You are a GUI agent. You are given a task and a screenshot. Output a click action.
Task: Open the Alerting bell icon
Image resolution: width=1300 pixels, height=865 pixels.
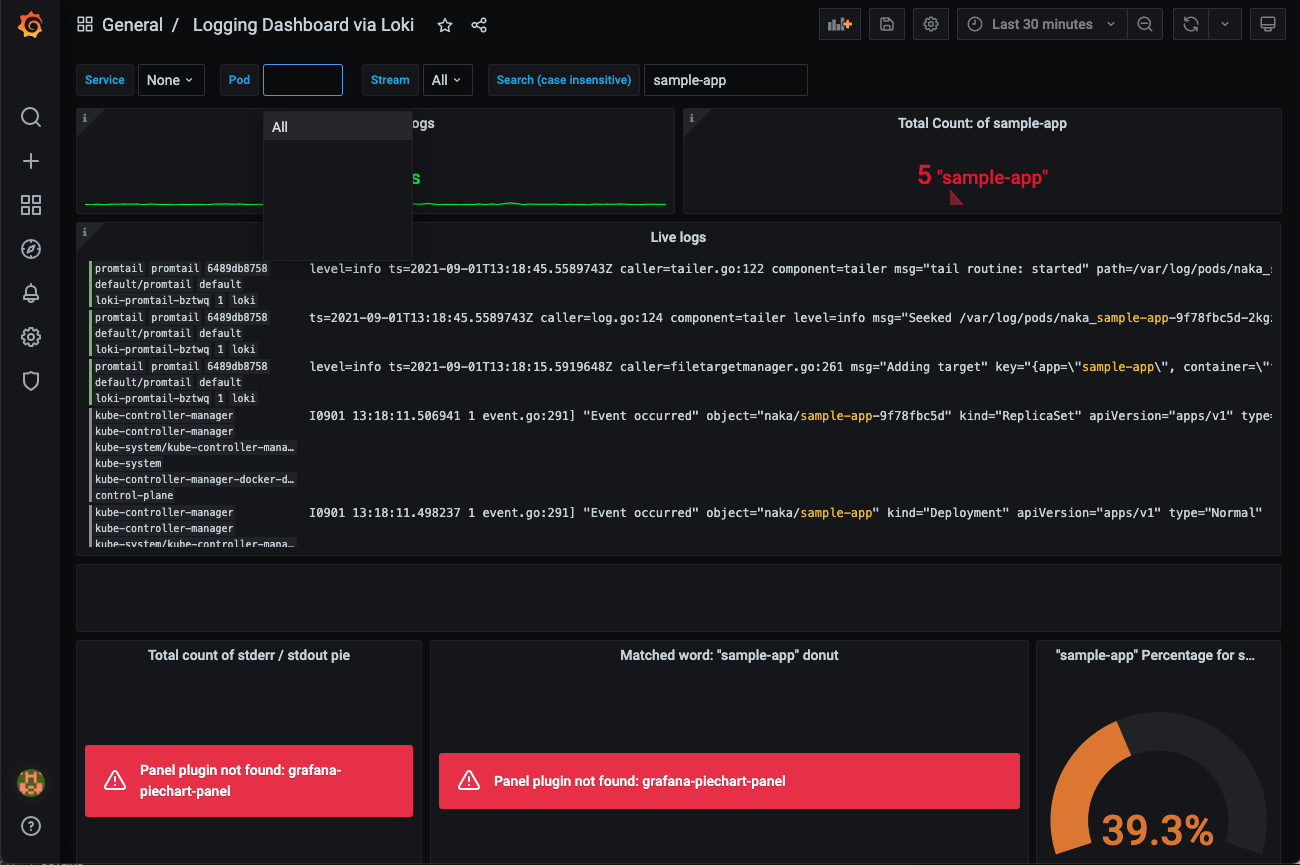click(x=31, y=293)
